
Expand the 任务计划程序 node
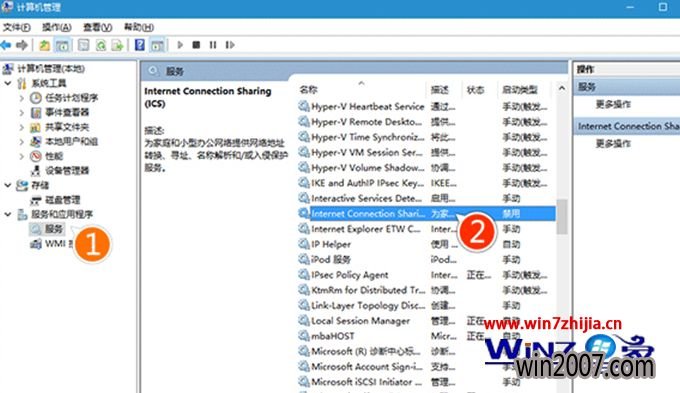(x=22, y=98)
